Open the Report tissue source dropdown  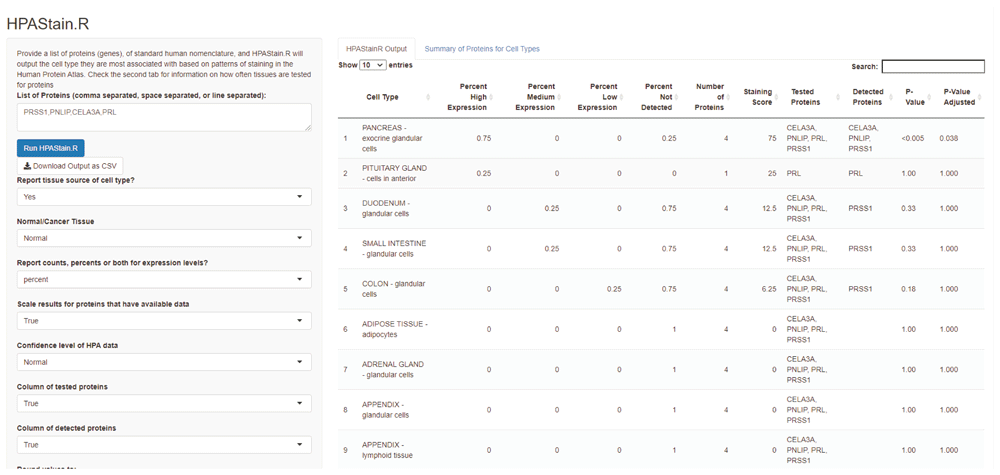point(164,197)
